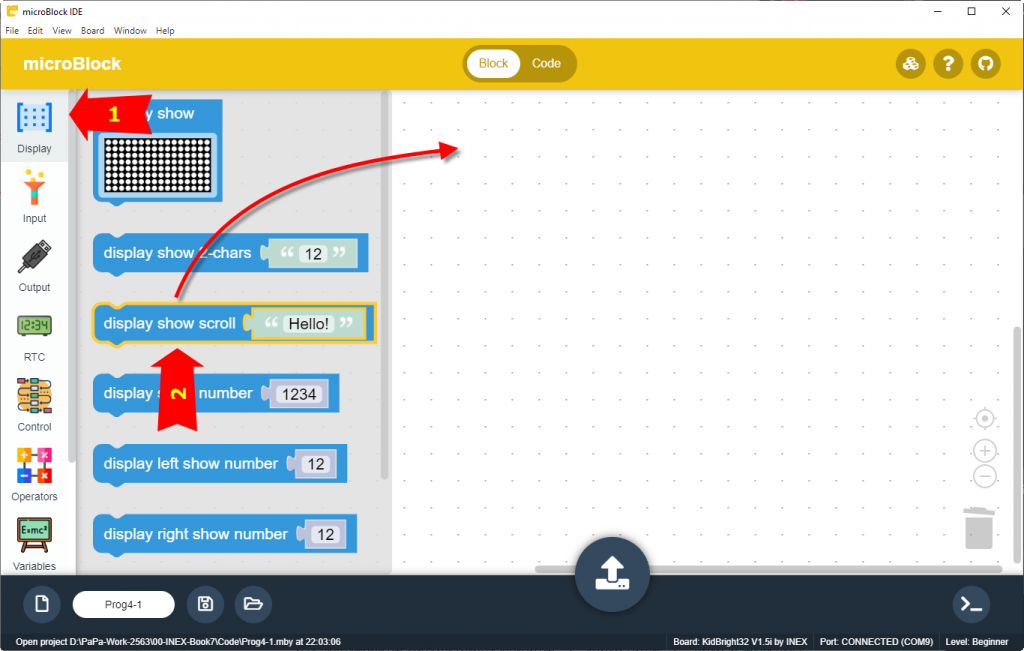Open the Board menu
This screenshot has width=1024, height=651.
pos(93,31)
